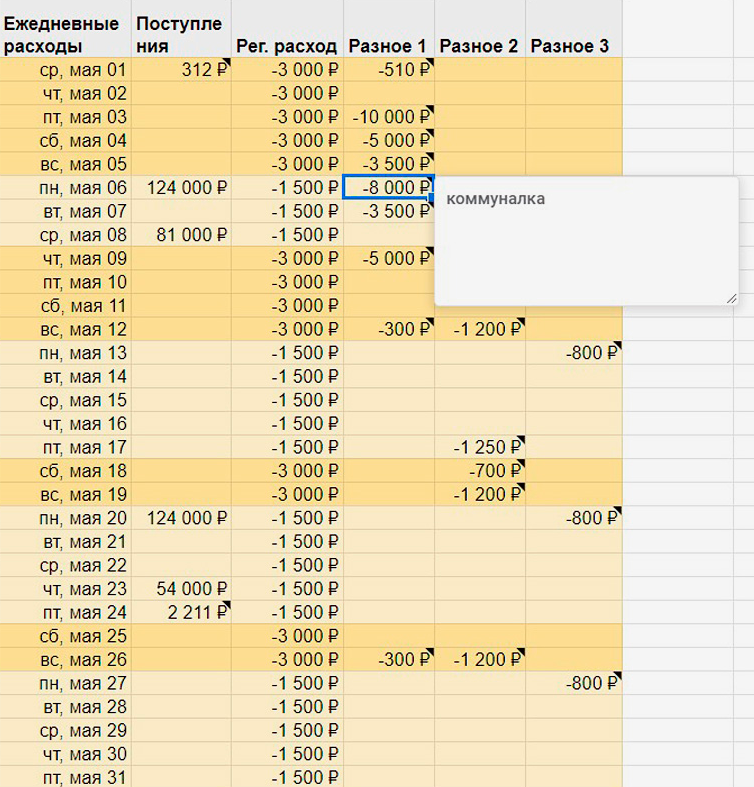754x787 pixels.
Task: Click the 81 000 ₽ income cell
Action: click(182, 235)
